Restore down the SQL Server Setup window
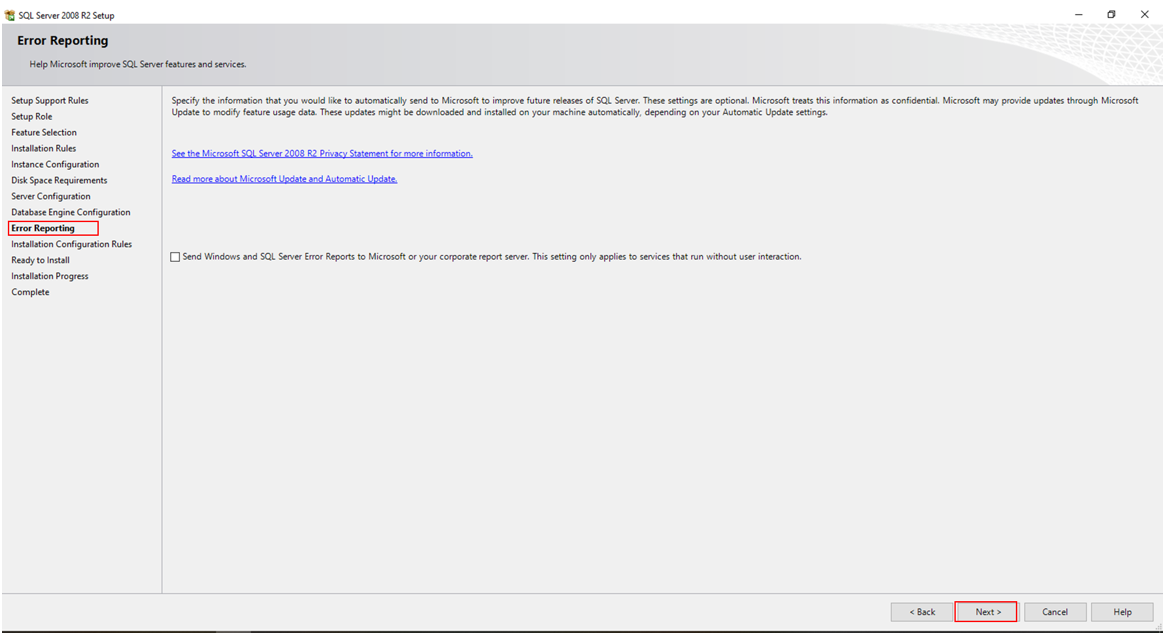Screen dimensions: 1168x633 [1111, 14]
